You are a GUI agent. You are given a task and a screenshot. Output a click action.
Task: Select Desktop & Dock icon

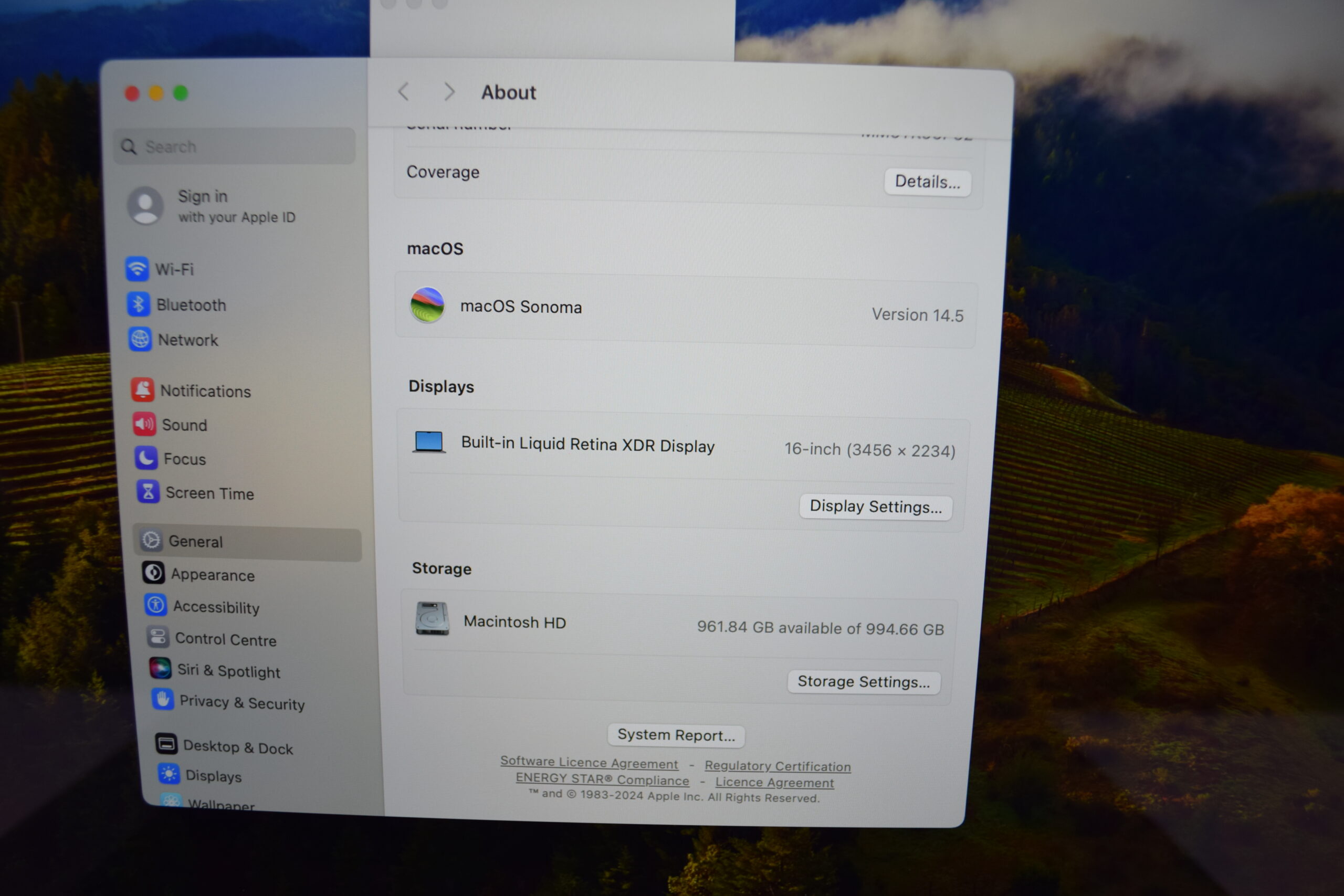pyautogui.click(x=166, y=744)
